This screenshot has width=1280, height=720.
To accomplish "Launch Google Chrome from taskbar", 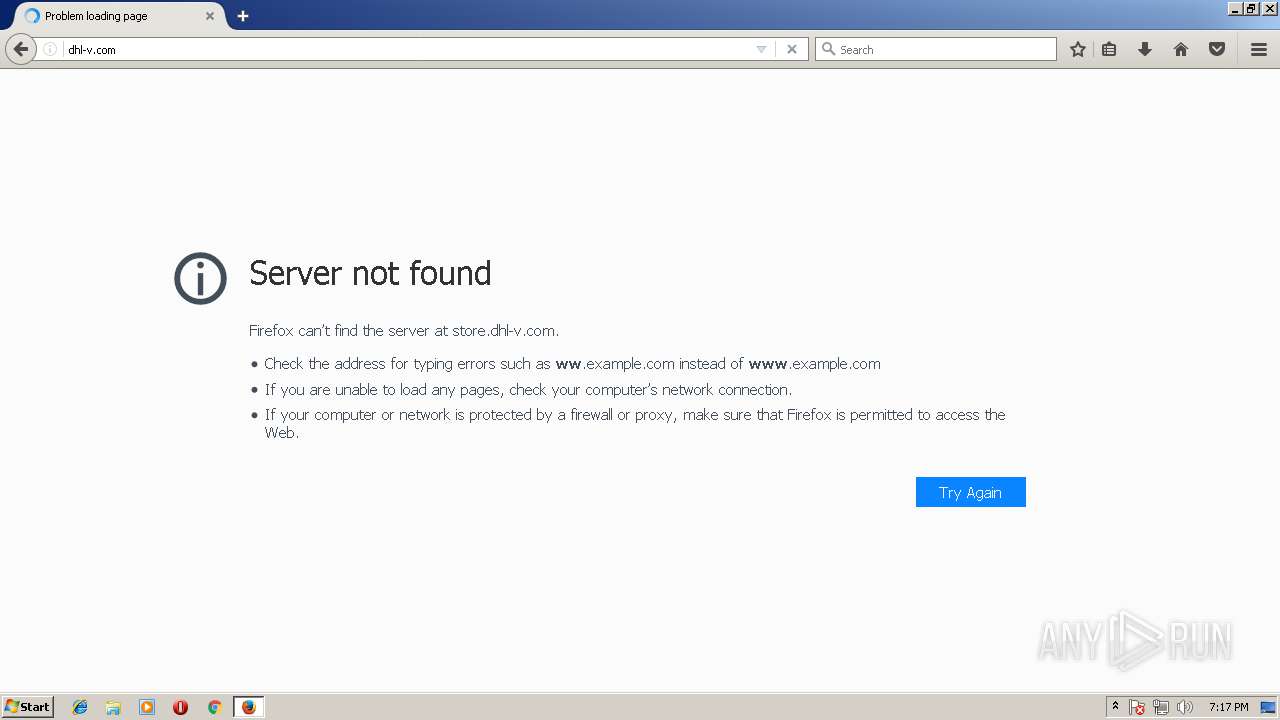I will [214, 707].
